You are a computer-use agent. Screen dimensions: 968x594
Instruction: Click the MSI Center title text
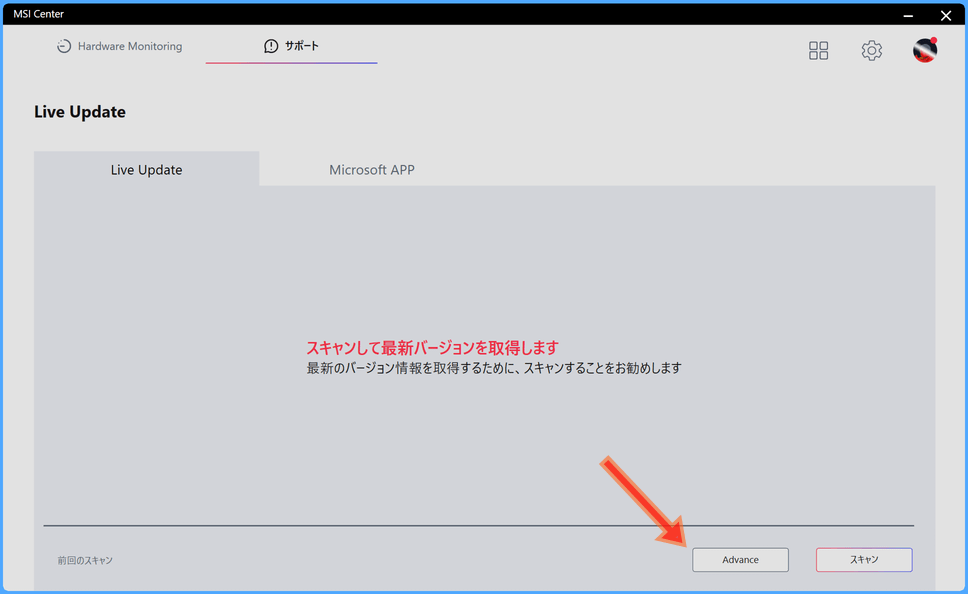(38, 14)
